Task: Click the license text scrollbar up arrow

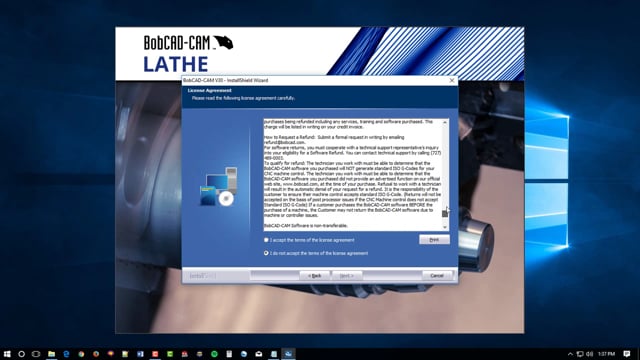Action: [445, 122]
